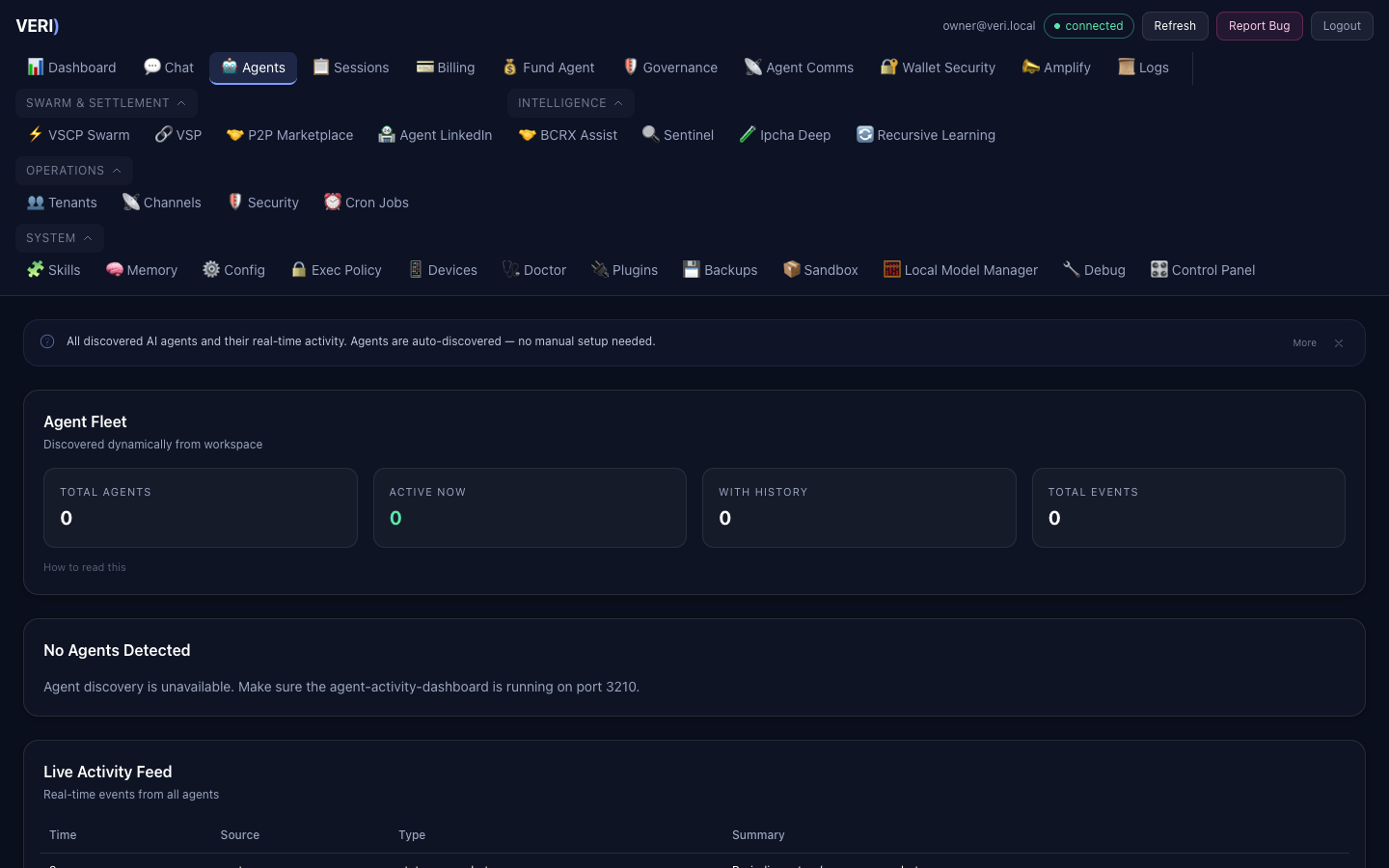Open the How to read this hint
1389x868 pixels.
pos(84,567)
